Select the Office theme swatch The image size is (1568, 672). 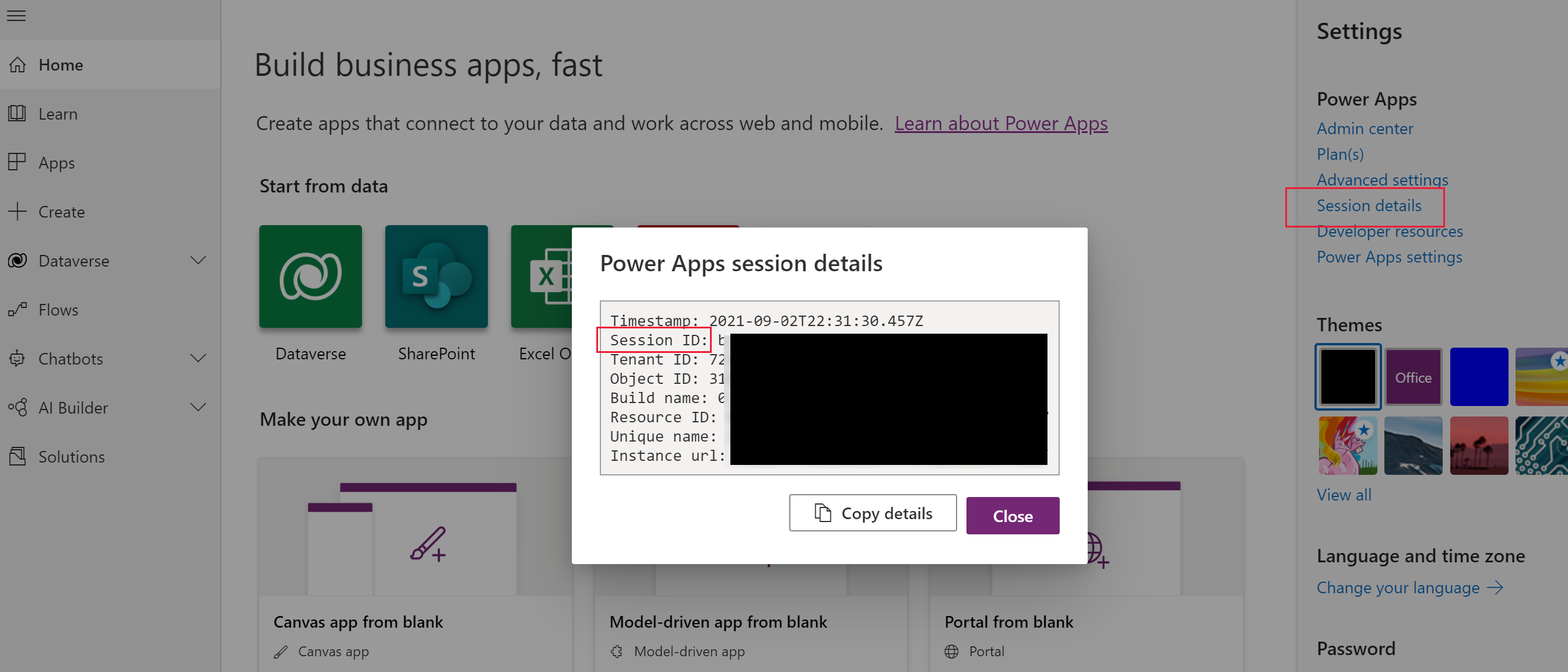click(x=1413, y=377)
